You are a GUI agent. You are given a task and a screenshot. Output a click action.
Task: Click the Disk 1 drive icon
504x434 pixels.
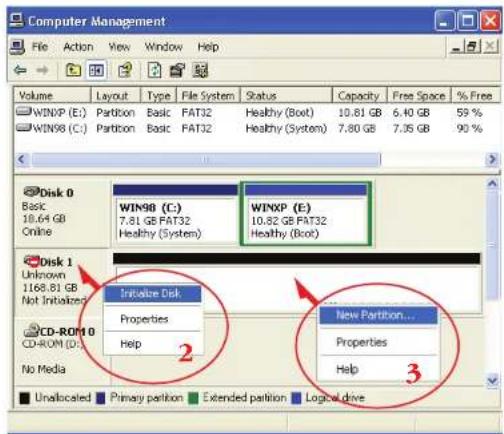[x=32, y=261]
